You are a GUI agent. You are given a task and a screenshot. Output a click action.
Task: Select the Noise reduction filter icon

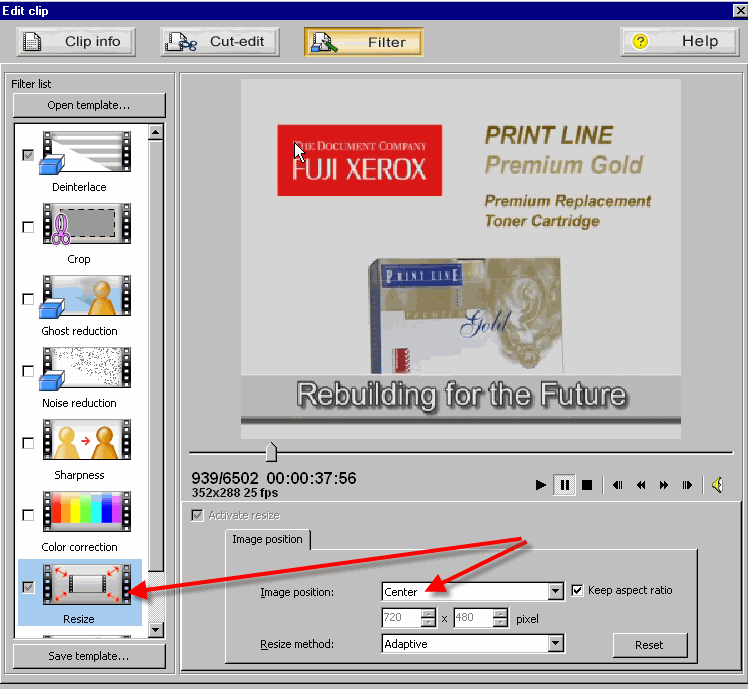(85, 368)
